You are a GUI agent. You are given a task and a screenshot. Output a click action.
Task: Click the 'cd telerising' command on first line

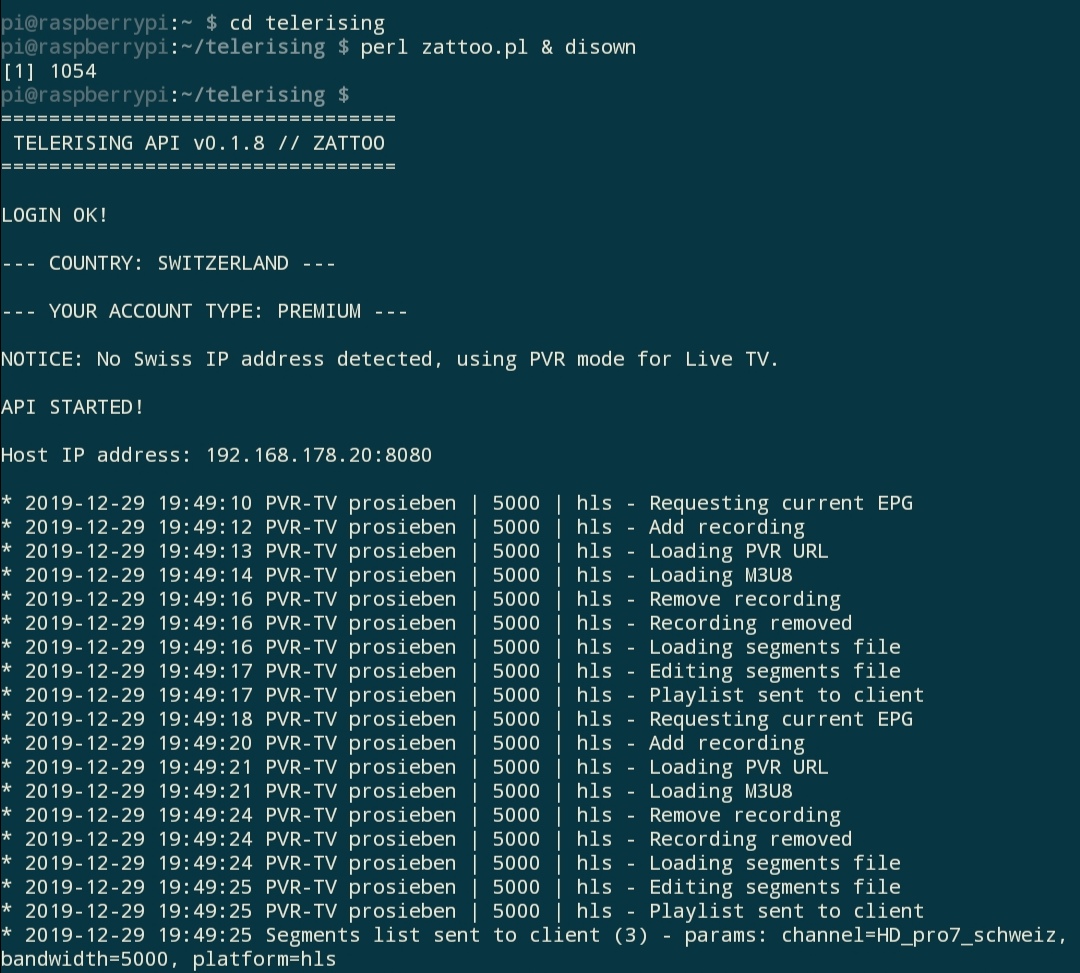point(307,23)
